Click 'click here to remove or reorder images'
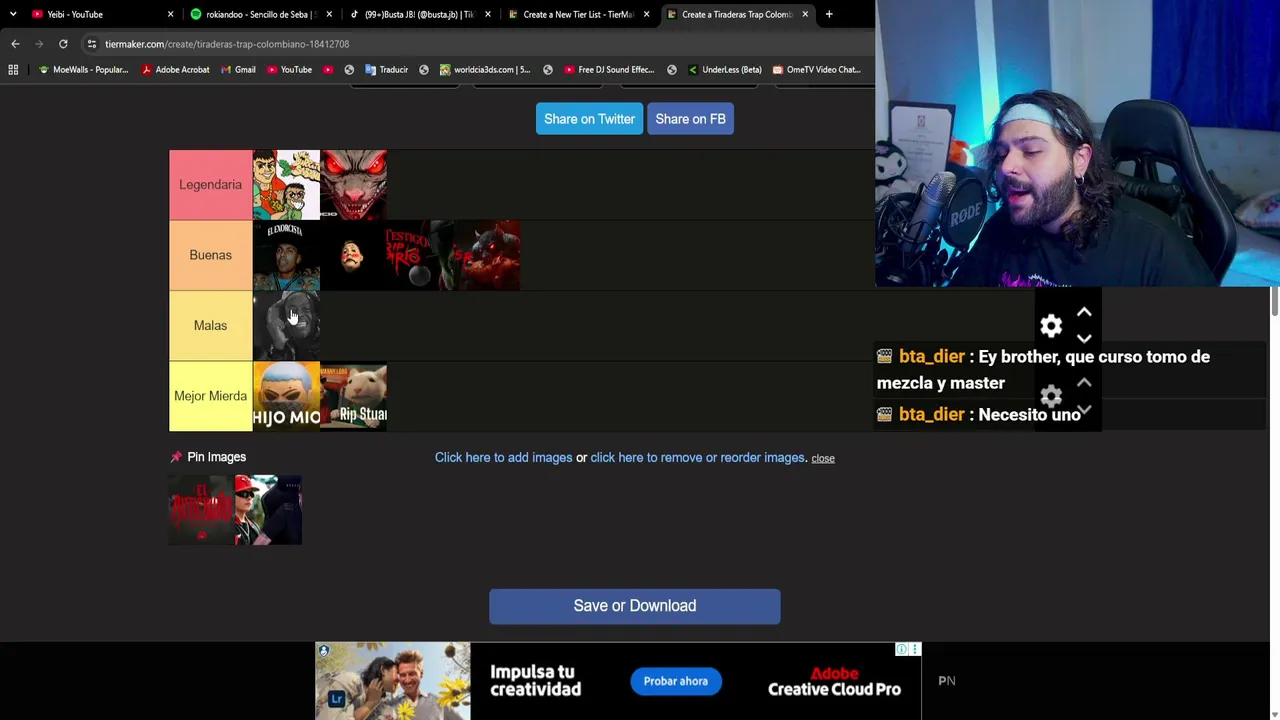Viewport: 1280px width, 720px height. tap(697, 458)
